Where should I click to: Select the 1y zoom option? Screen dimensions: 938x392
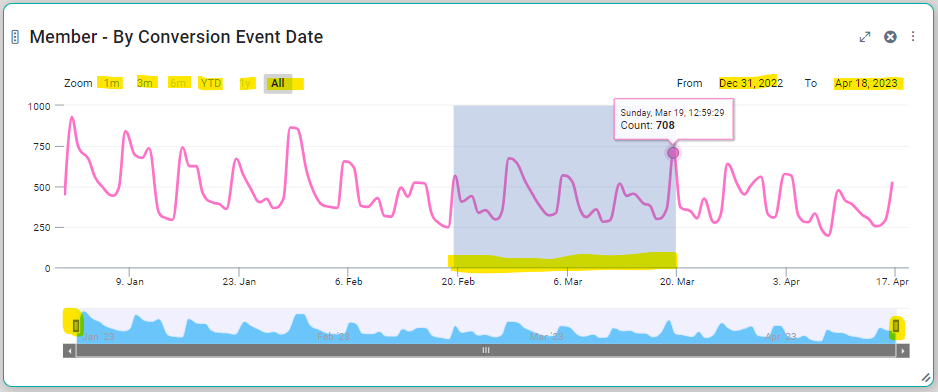[245, 83]
